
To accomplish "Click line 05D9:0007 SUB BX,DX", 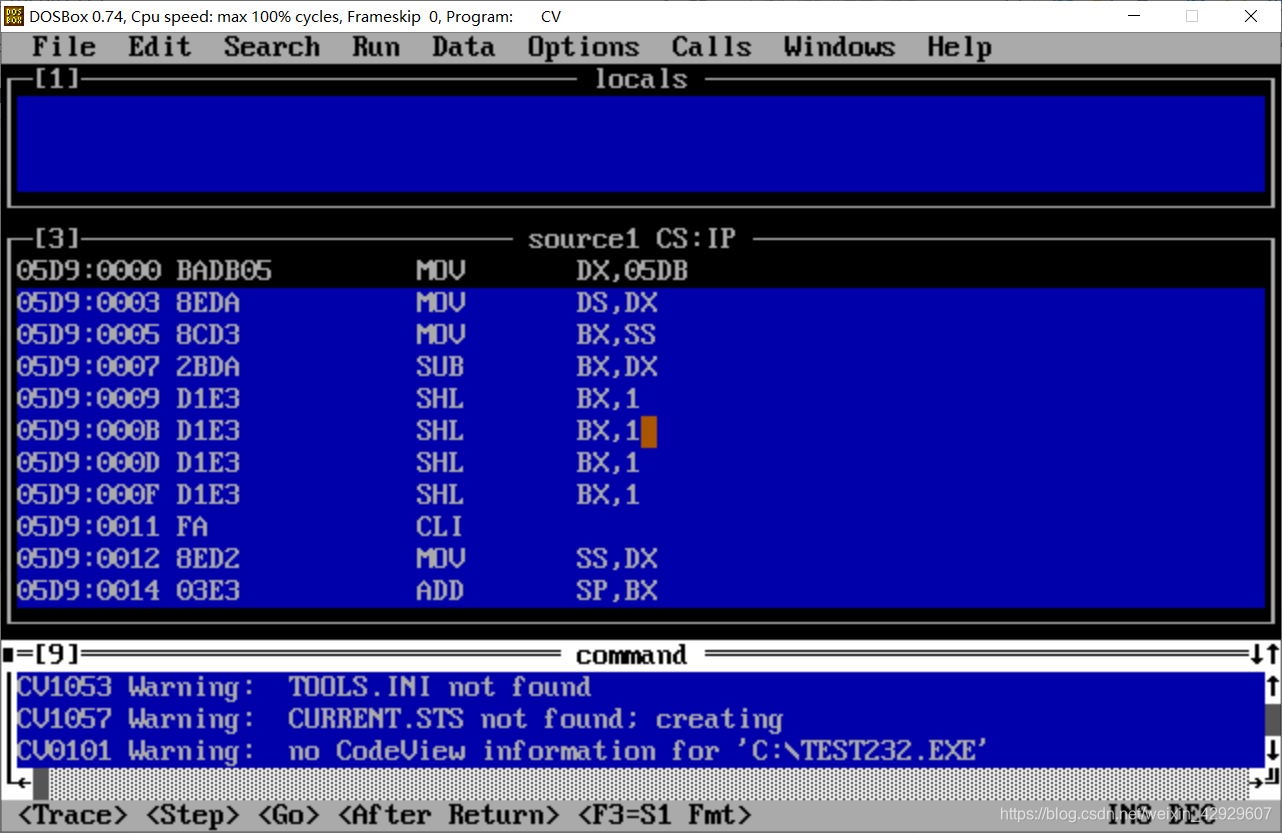I will click(640, 367).
